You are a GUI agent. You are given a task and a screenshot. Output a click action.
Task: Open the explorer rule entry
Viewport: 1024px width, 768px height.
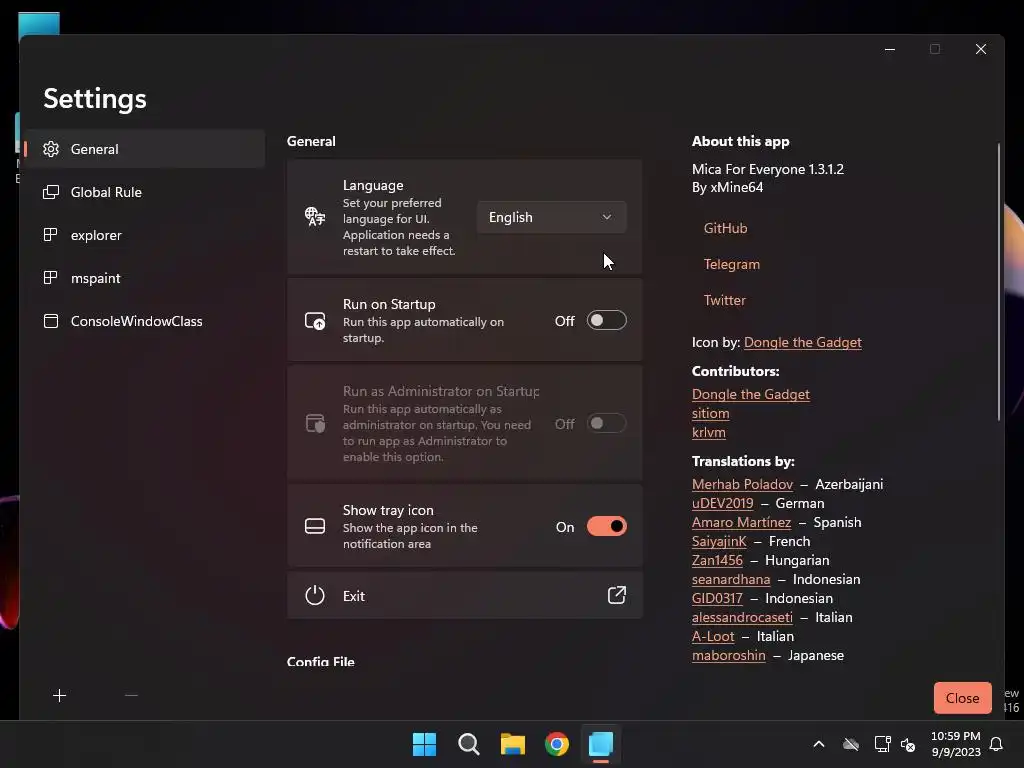click(145, 235)
